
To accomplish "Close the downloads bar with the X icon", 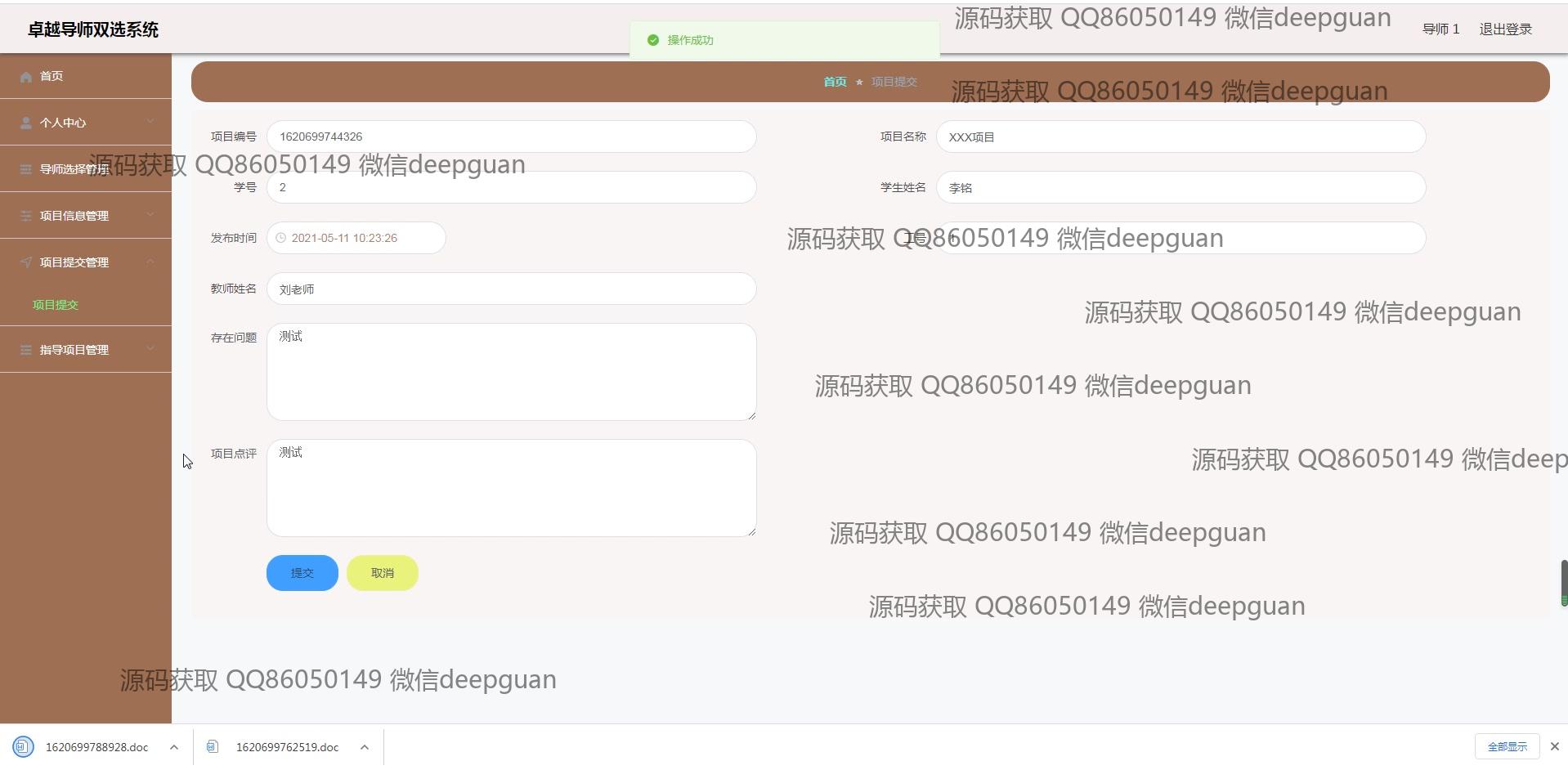I will 1555,746.
